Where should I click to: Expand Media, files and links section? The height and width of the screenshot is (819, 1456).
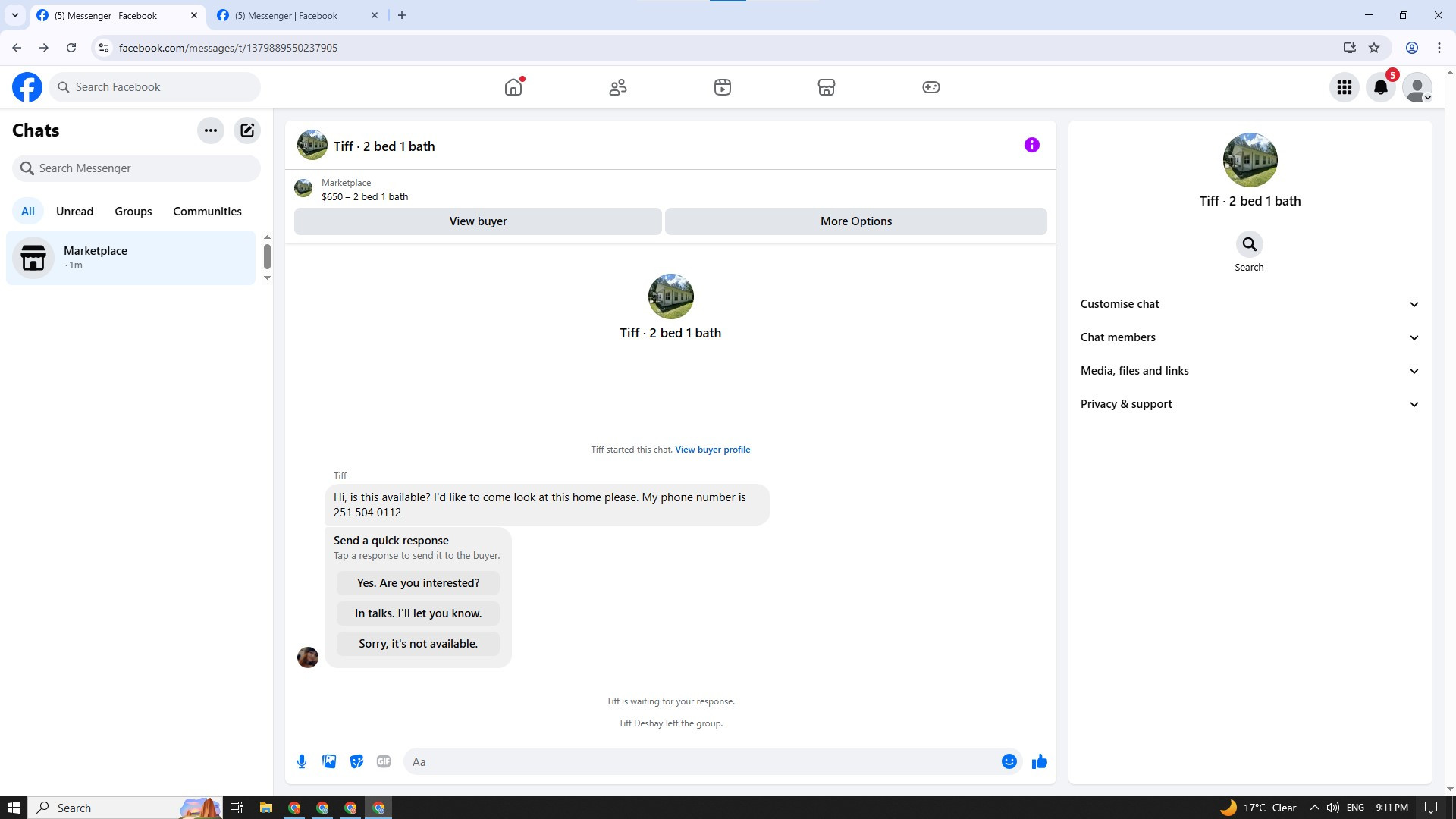[x=1249, y=371]
